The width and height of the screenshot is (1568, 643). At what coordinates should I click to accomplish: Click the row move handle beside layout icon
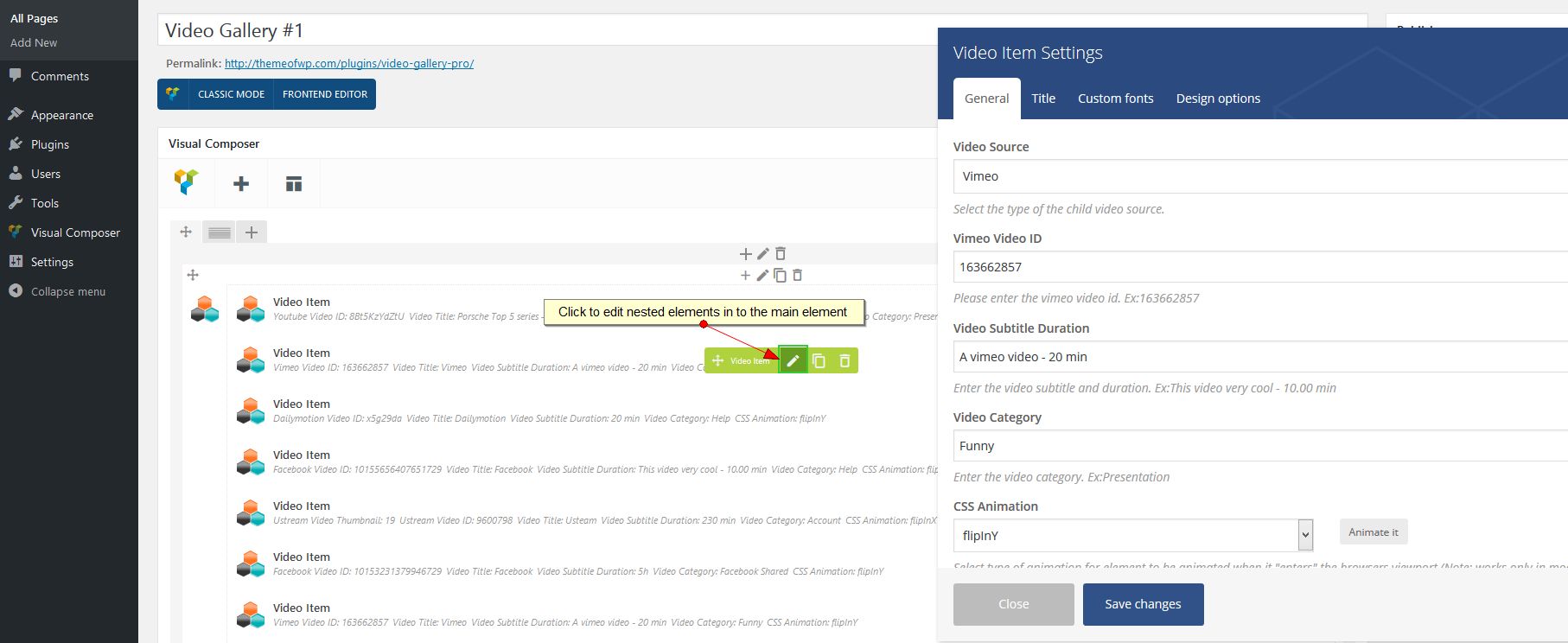click(186, 232)
